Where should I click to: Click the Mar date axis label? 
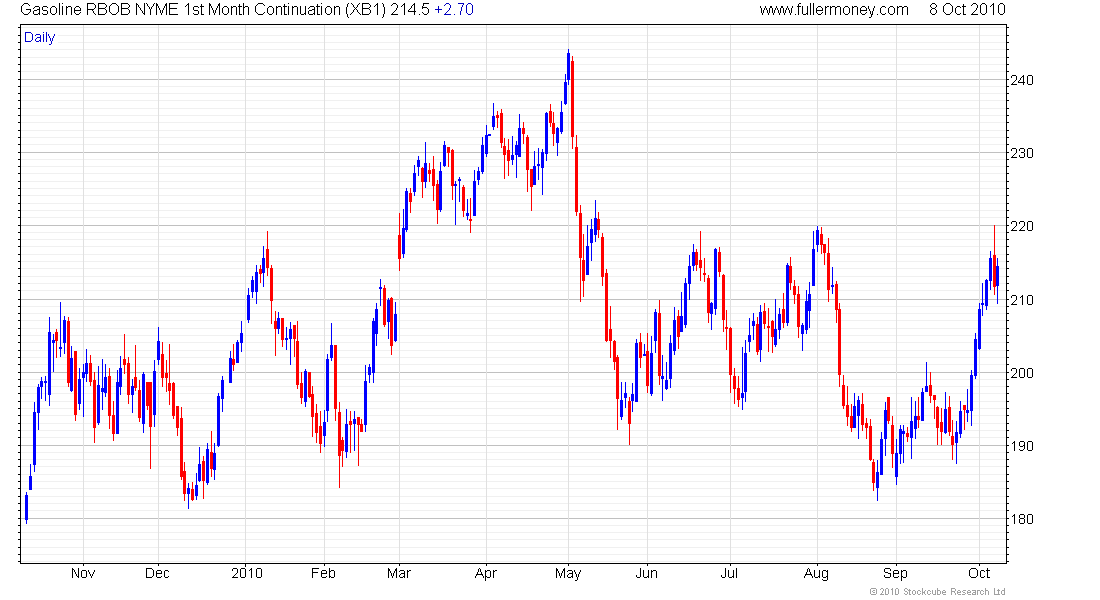[398, 573]
